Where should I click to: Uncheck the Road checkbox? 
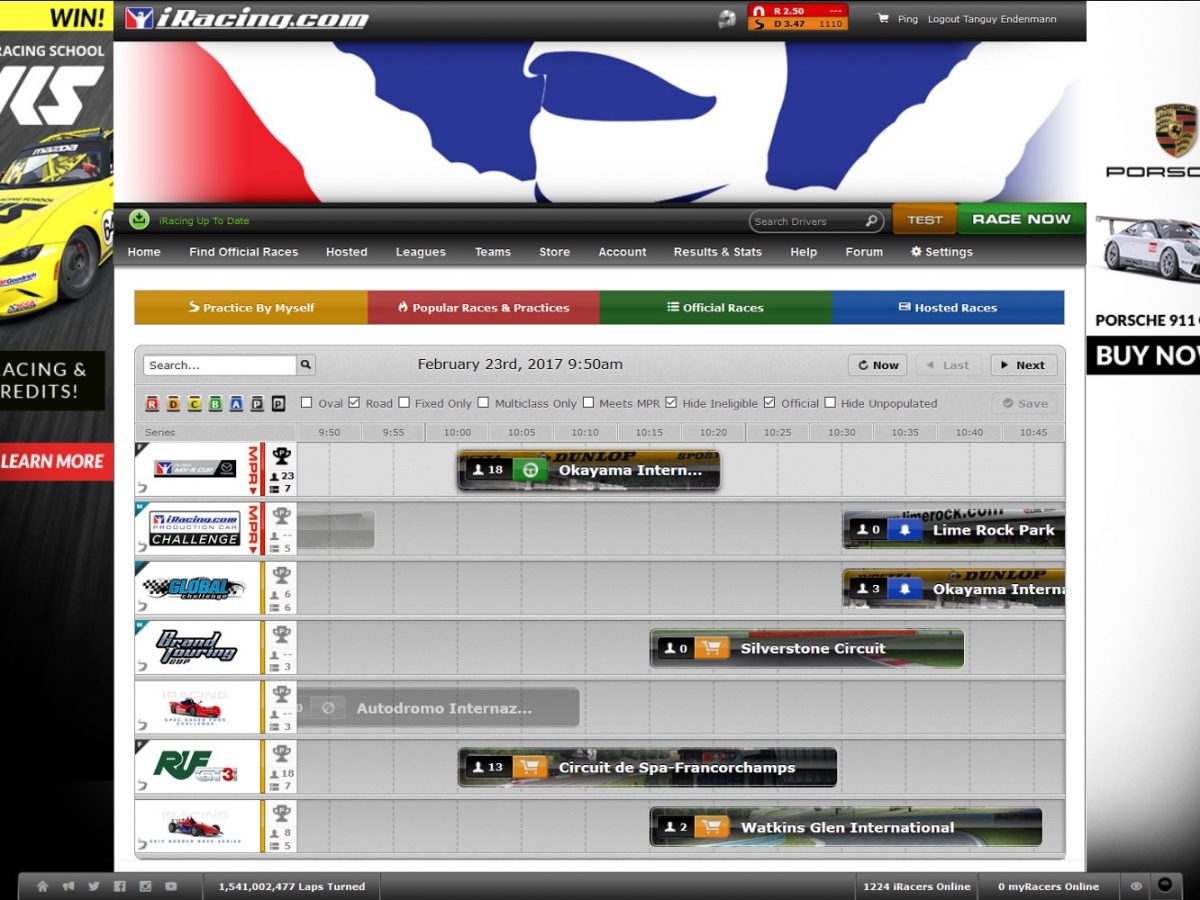pos(354,403)
